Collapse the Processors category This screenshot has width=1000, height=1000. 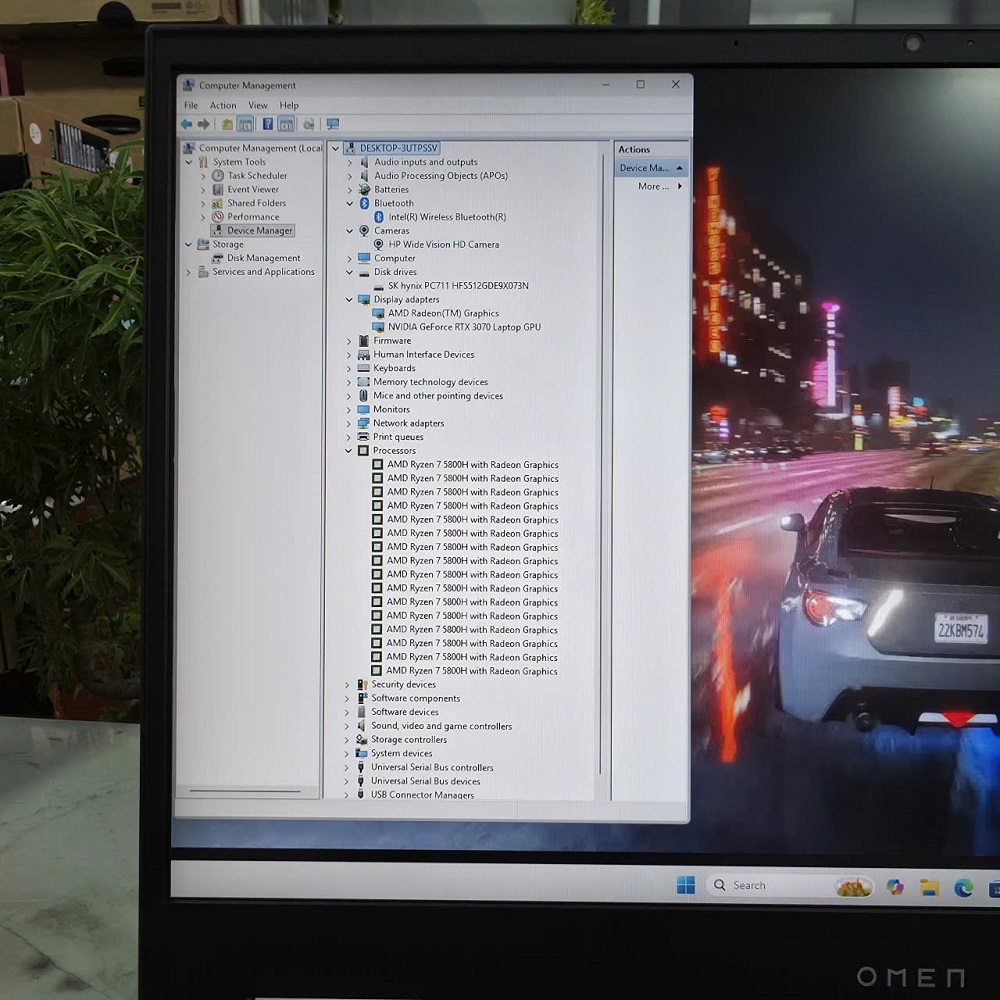click(348, 451)
